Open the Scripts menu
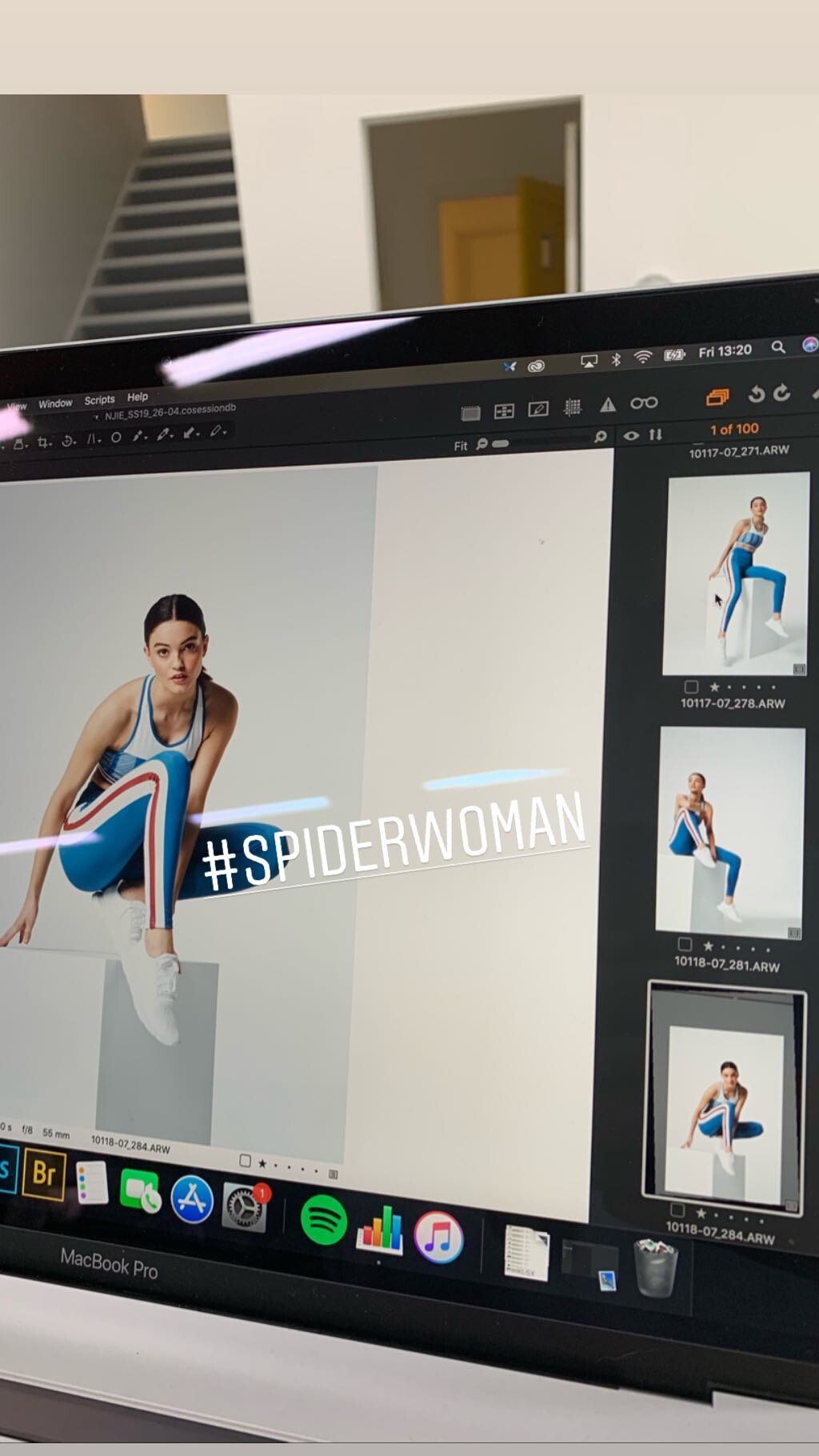819x1456 pixels. point(100,399)
